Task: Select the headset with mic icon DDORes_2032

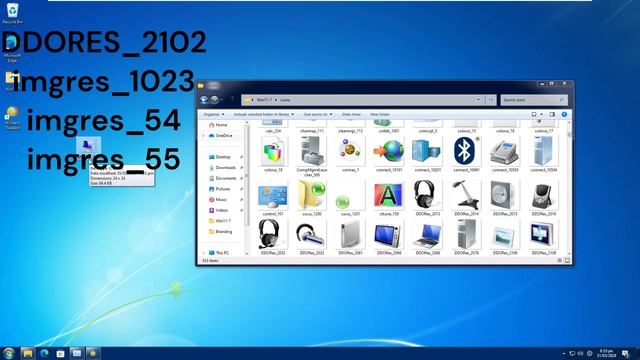Action: (273, 237)
